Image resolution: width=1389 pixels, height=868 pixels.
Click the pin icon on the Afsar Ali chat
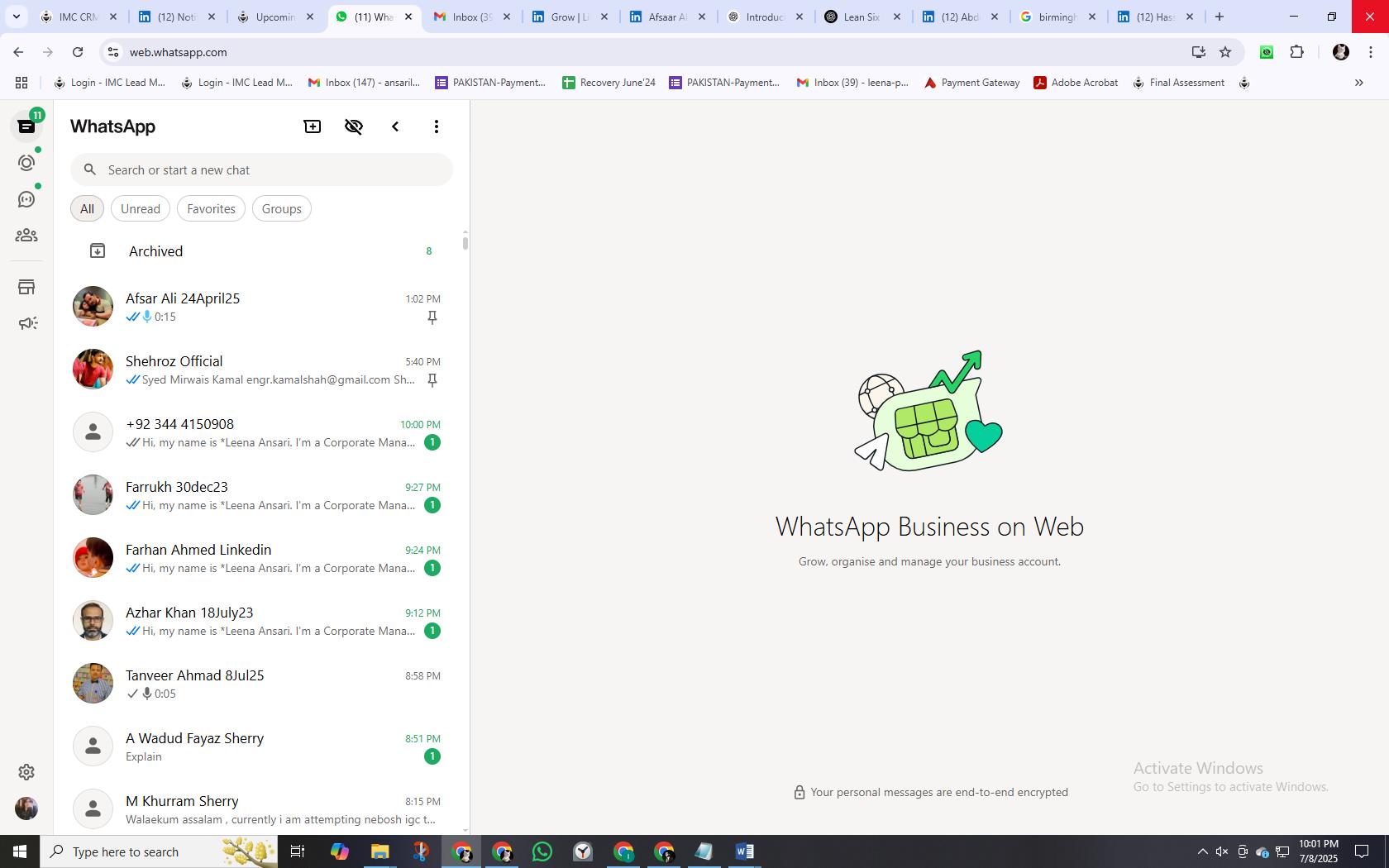(x=432, y=317)
